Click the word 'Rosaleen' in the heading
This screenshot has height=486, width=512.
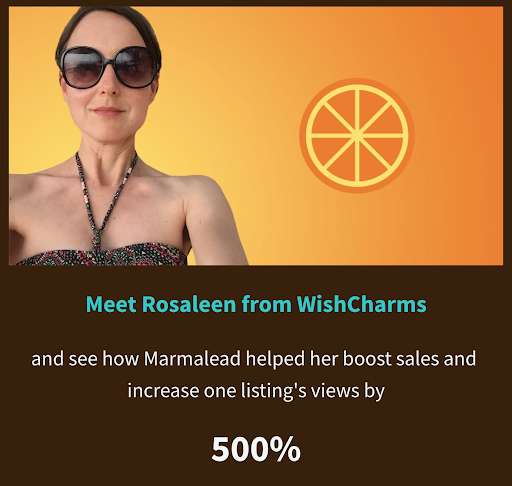click(x=189, y=304)
